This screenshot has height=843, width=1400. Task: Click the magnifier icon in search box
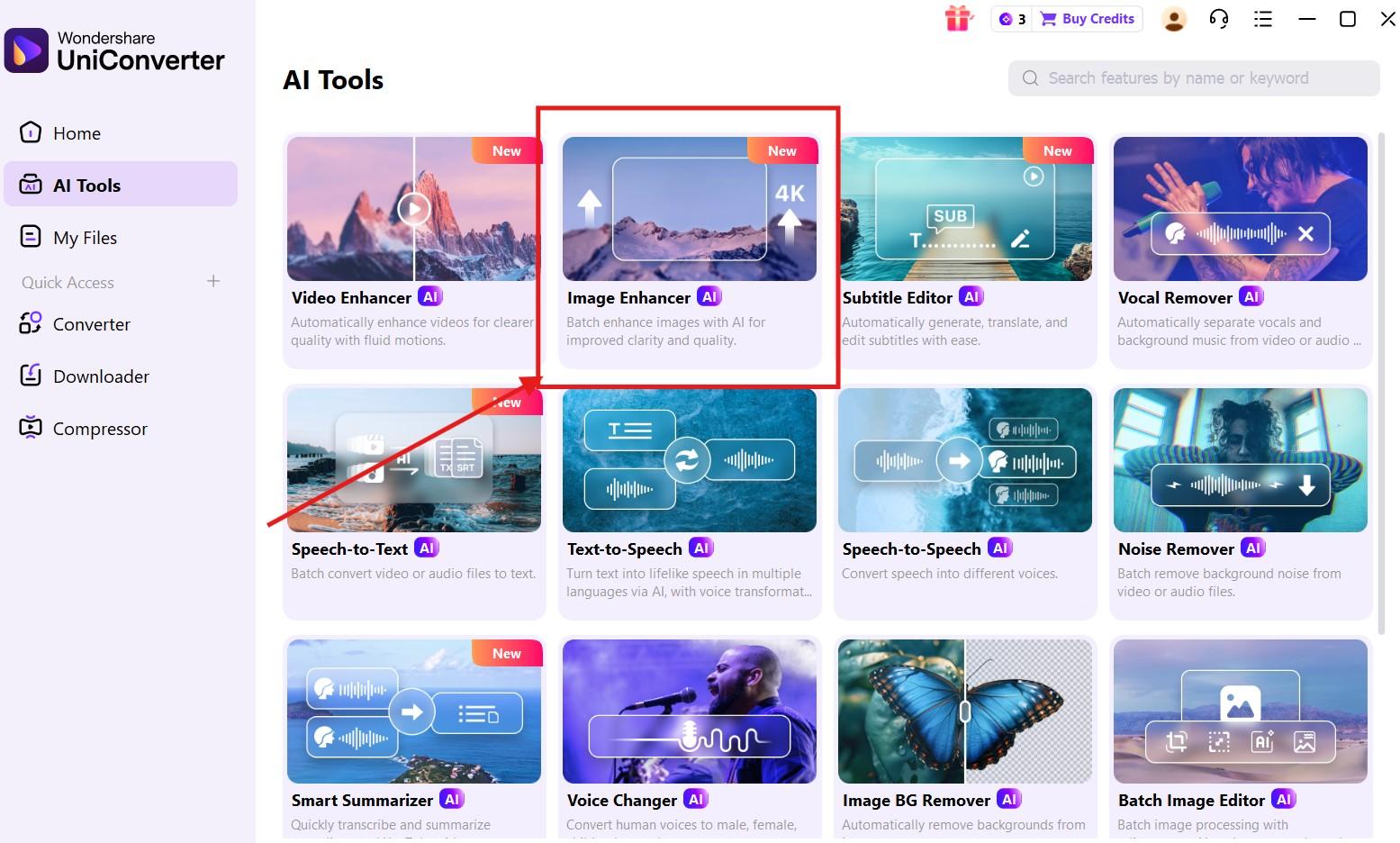1030,78
